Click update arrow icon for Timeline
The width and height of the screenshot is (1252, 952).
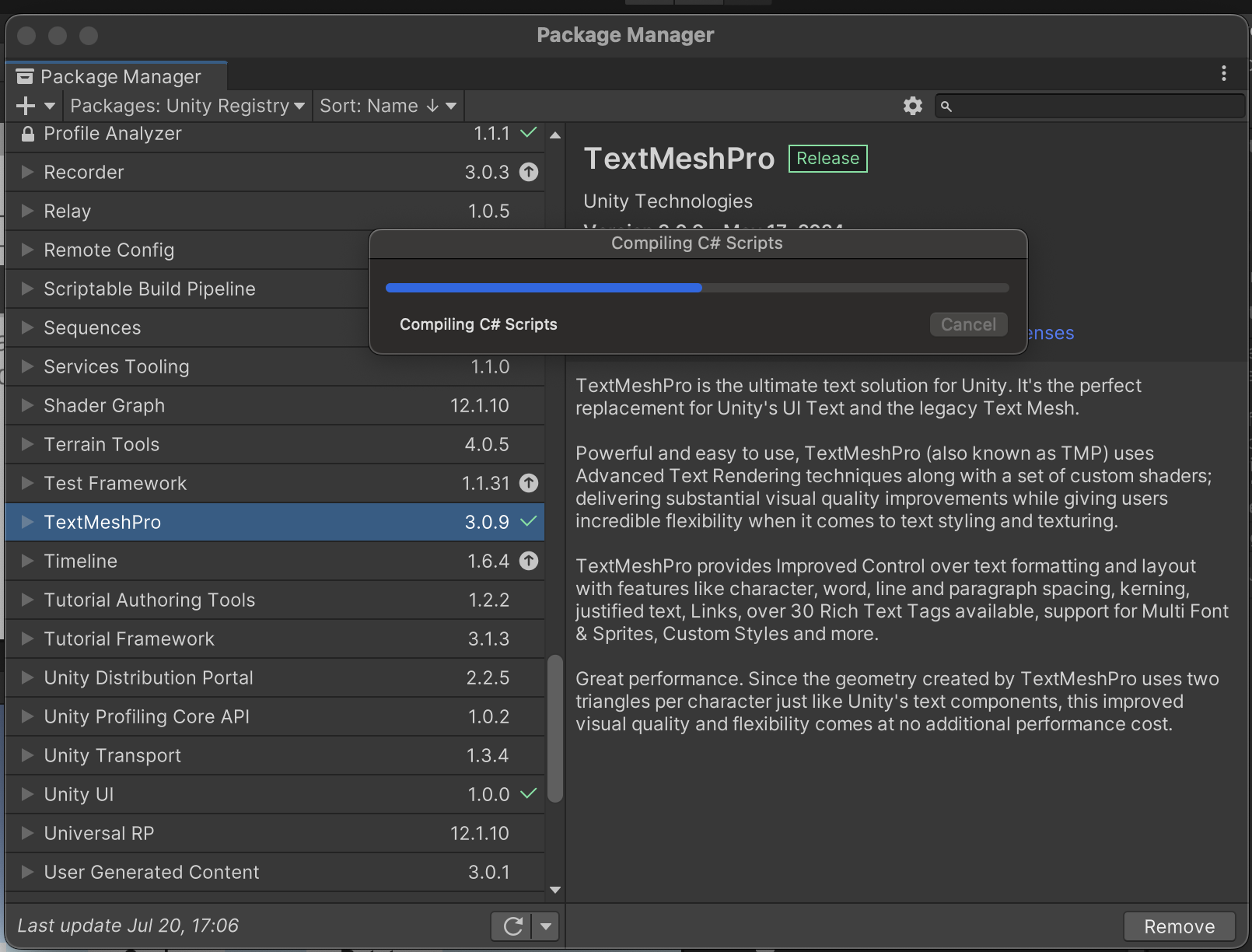pyautogui.click(x=529, y=561)
